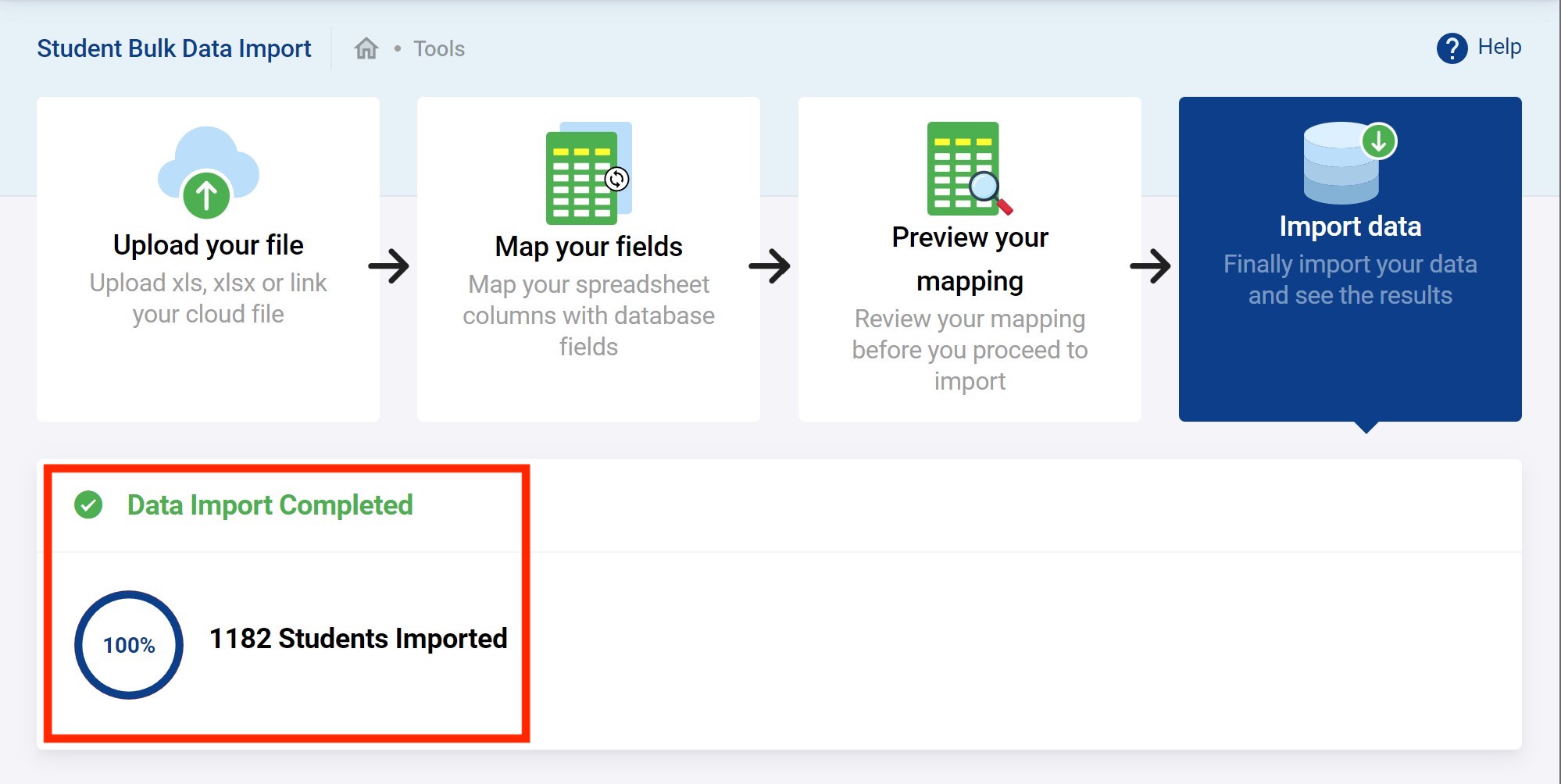Click the spreadsheet magnifier preview icon
1561x784 pixels.
969,169
